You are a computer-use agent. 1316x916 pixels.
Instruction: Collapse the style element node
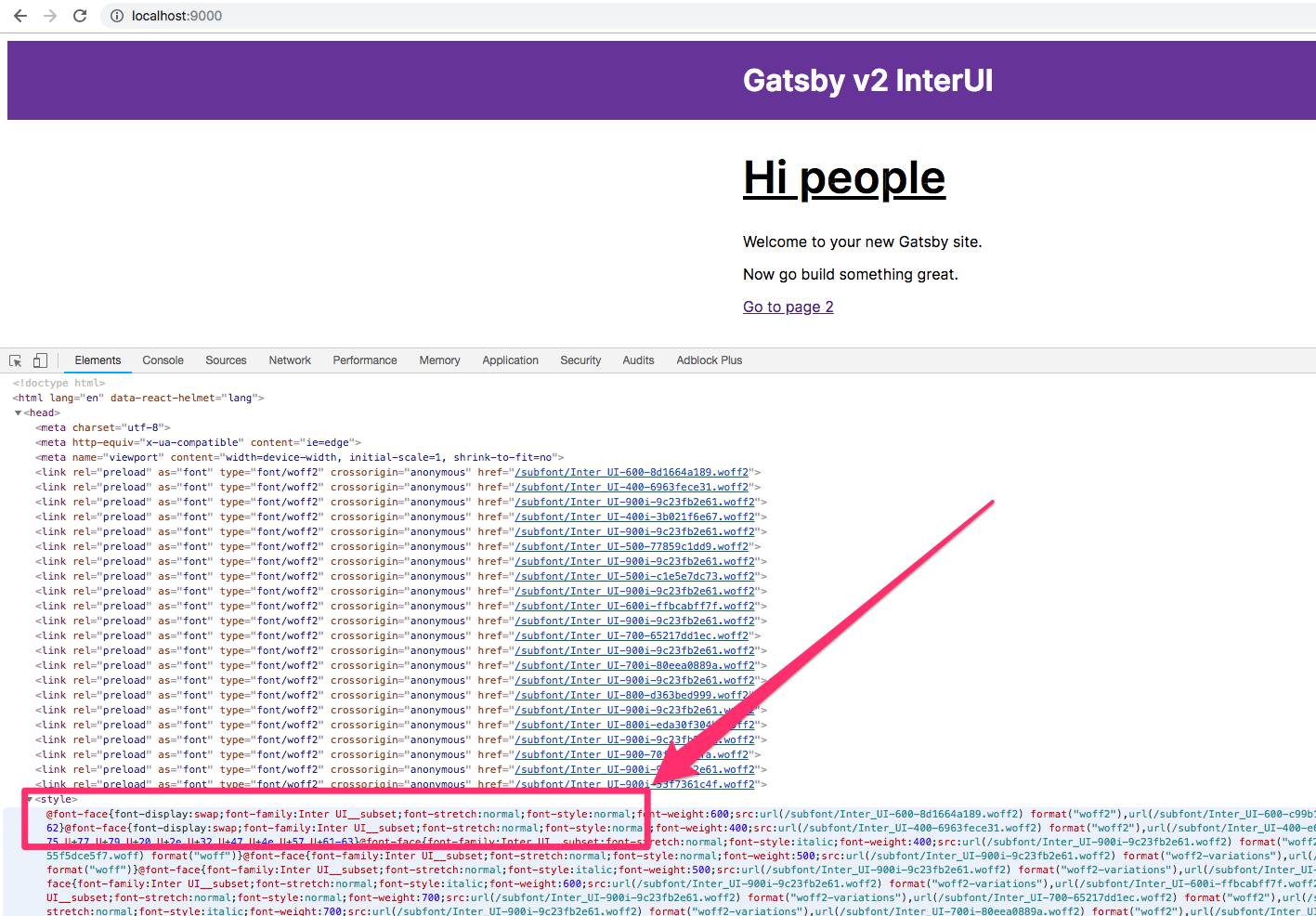(x=29, y=798)
